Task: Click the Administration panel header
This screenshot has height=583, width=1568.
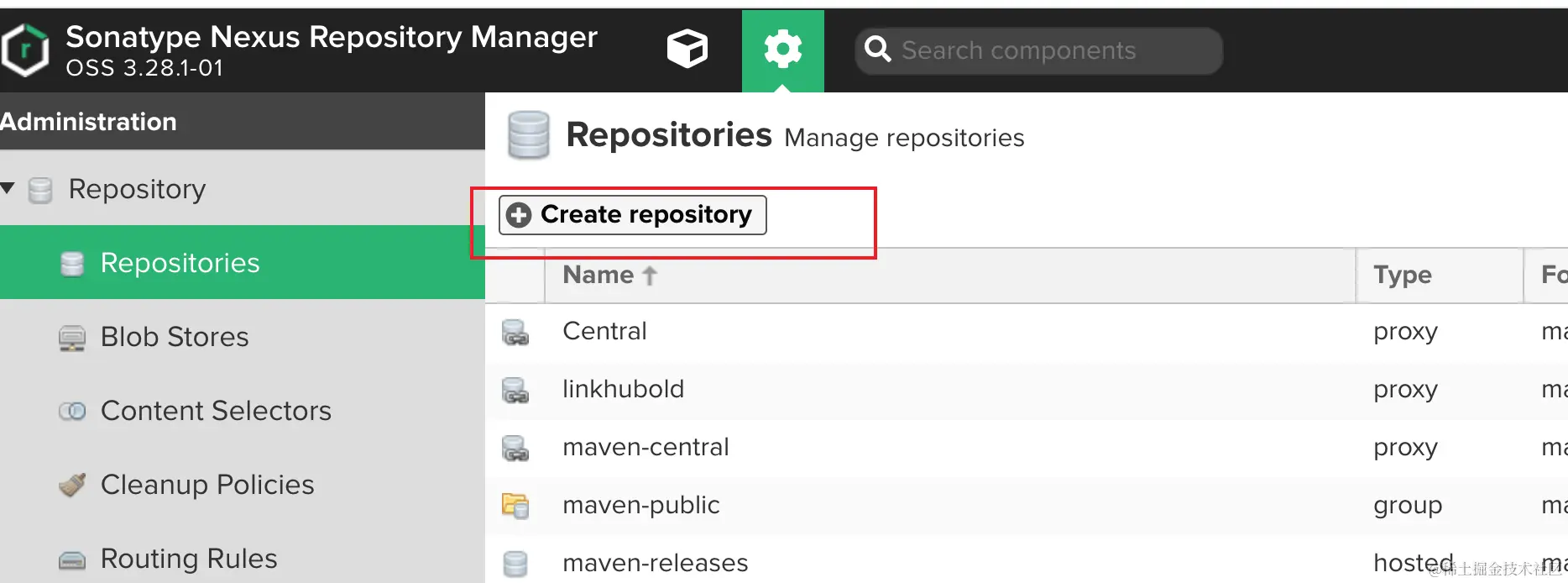Action: (x=243, y=122)
